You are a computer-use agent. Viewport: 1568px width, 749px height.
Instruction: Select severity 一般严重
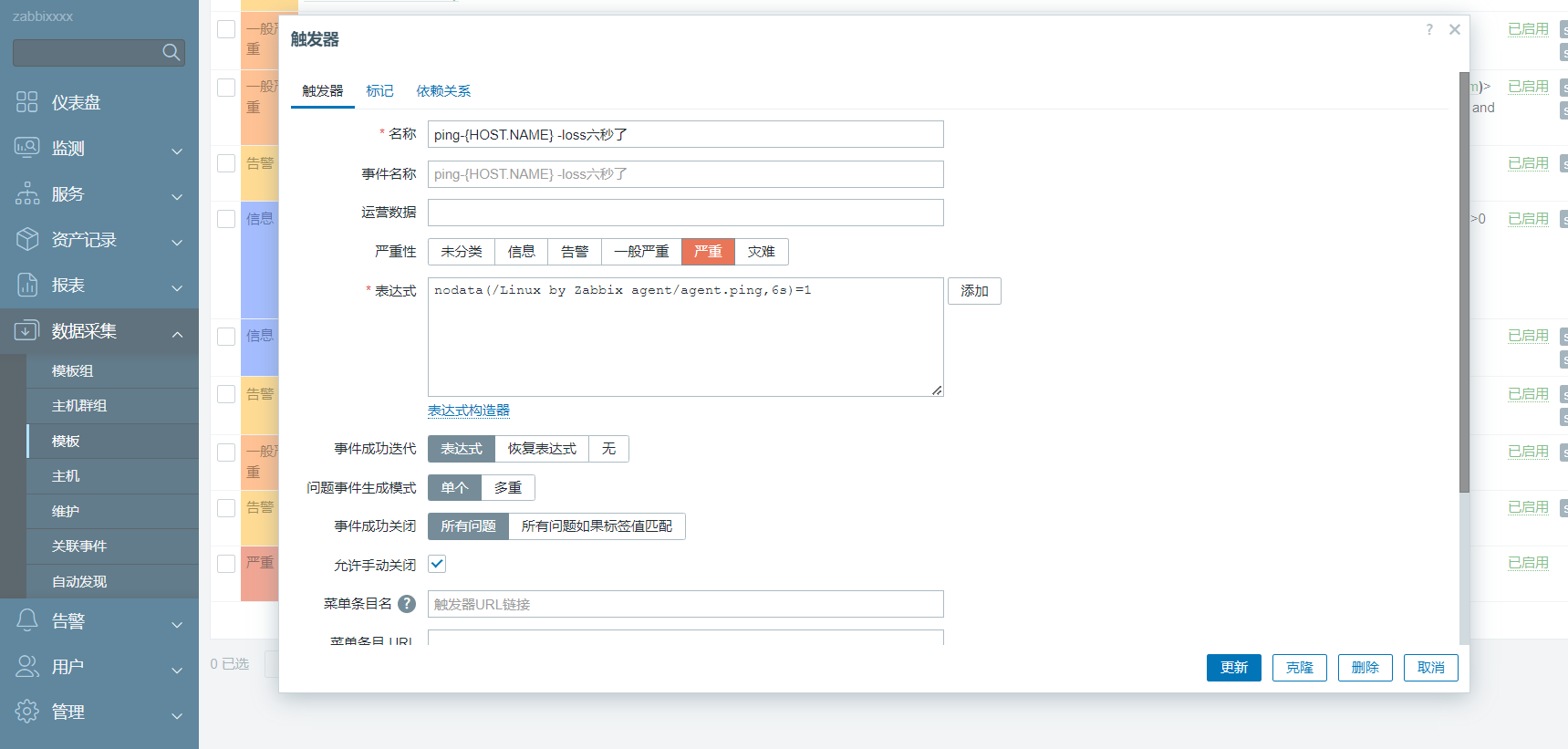pyautogui.click(x=641, y=252)
